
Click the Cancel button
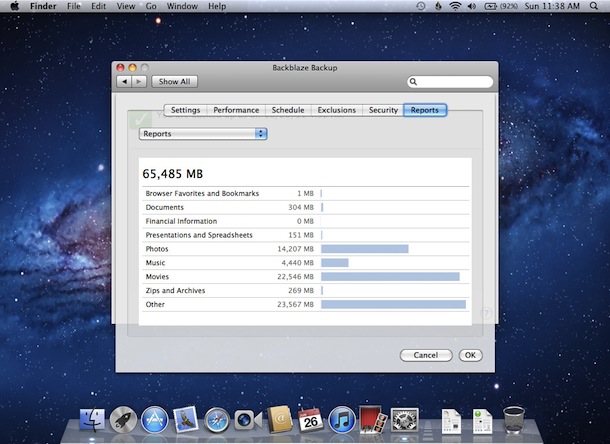tap(425, 355)
